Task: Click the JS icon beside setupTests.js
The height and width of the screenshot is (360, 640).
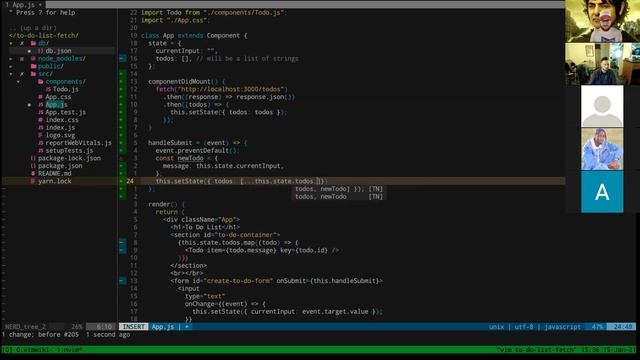Action: pos(40,151)
